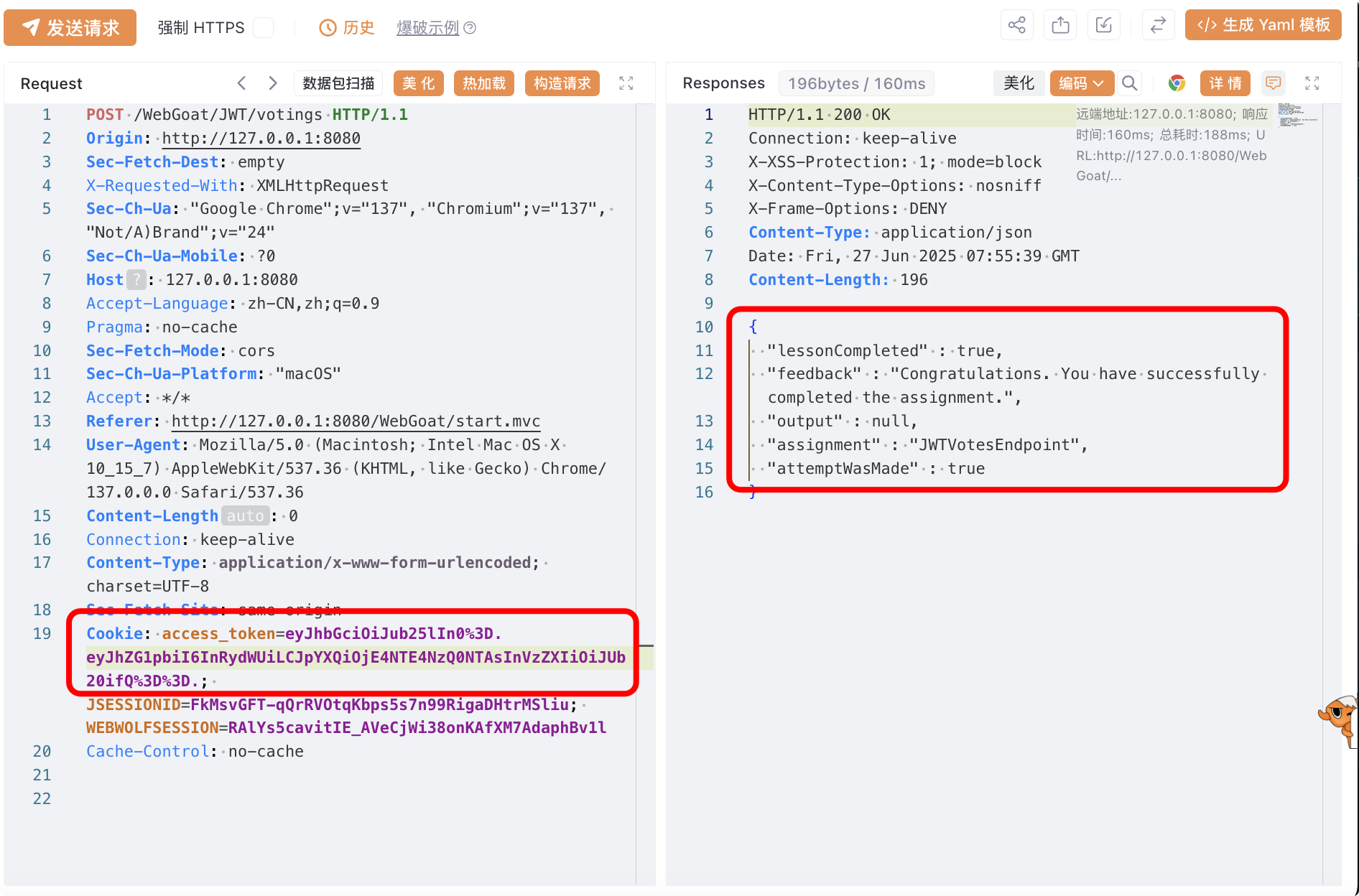Click the Cache-Control header line
1359x896 pixels.
point(195,751)
